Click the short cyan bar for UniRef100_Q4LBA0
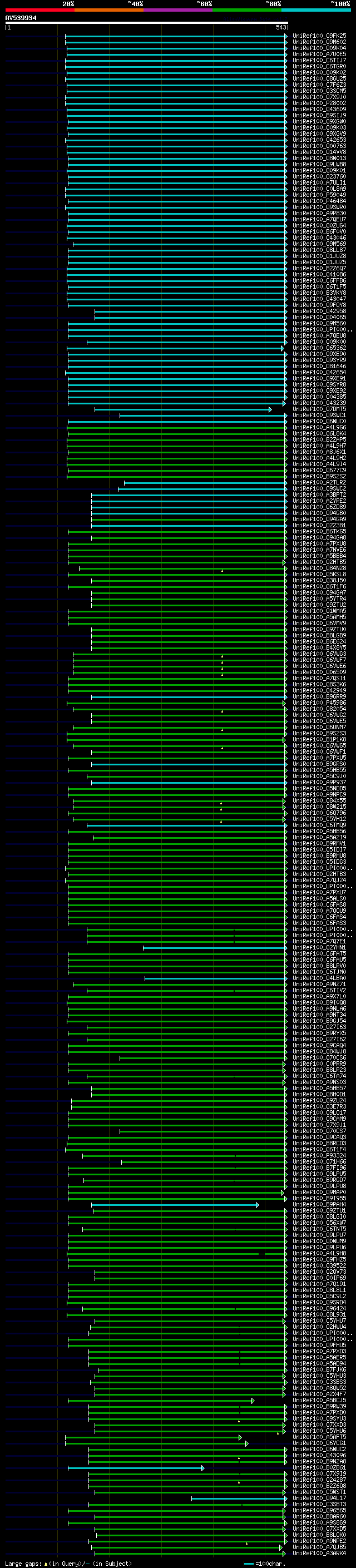This screenshot has height=1568, width=356. click(216, 980)
